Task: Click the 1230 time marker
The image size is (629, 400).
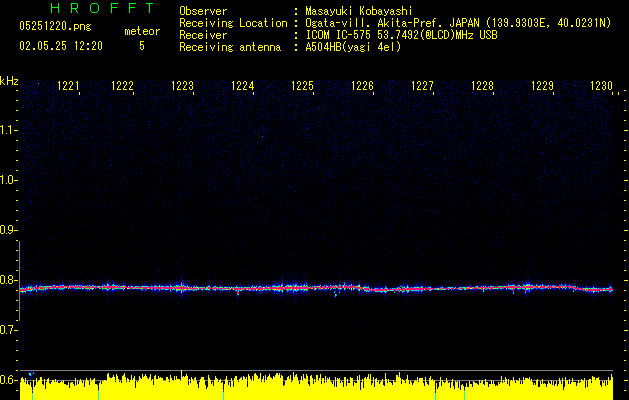Action: (x=600, y=87)
